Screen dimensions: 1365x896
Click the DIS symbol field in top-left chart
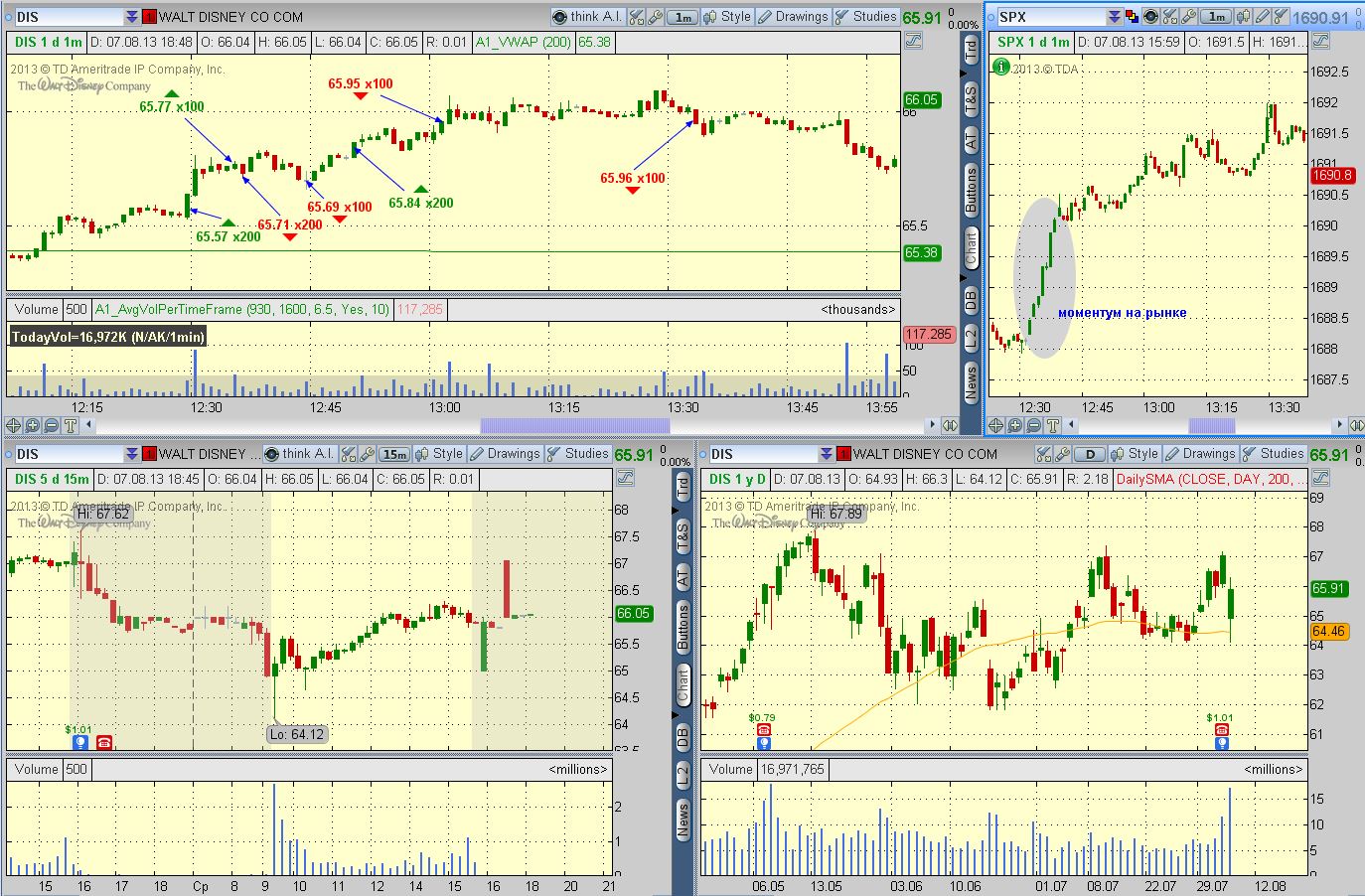pyautogui.click(x=70, y=17)
